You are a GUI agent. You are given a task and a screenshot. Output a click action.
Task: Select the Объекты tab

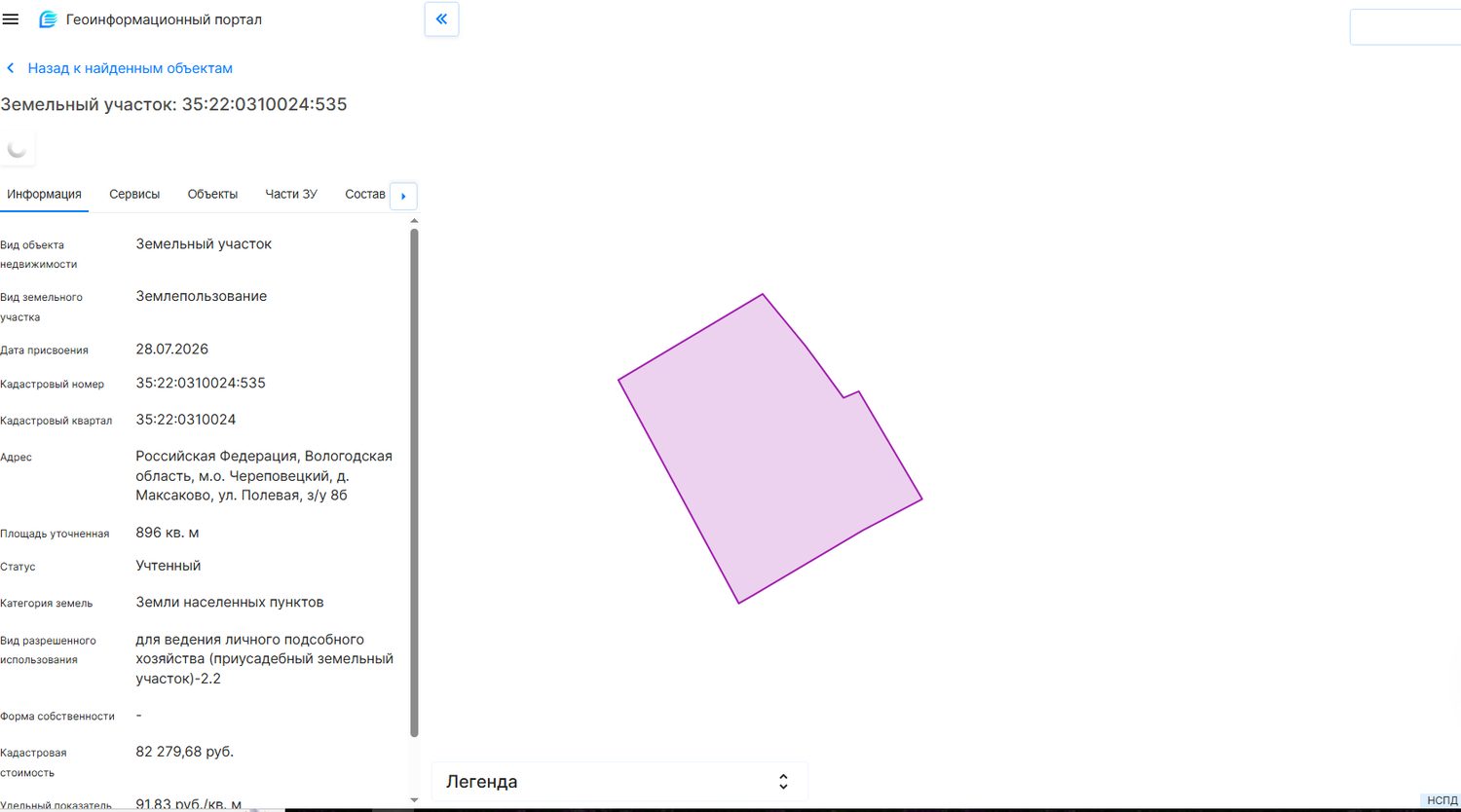click(x=212, y=194)
